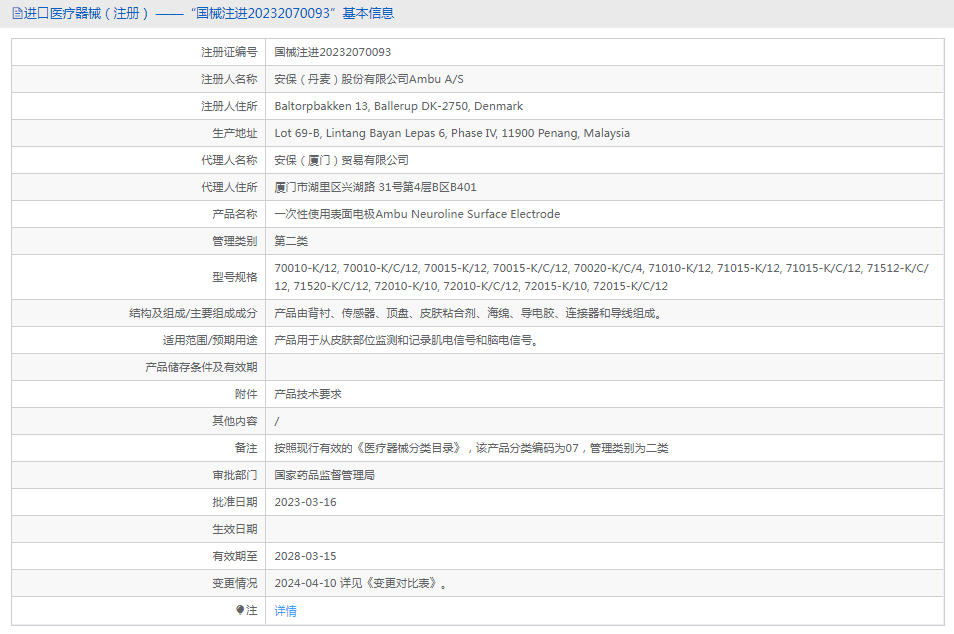The height and width of the screenshot is (634, 954).
Task: Click the 注册证编号 label cell
Action: click(229, 52)
